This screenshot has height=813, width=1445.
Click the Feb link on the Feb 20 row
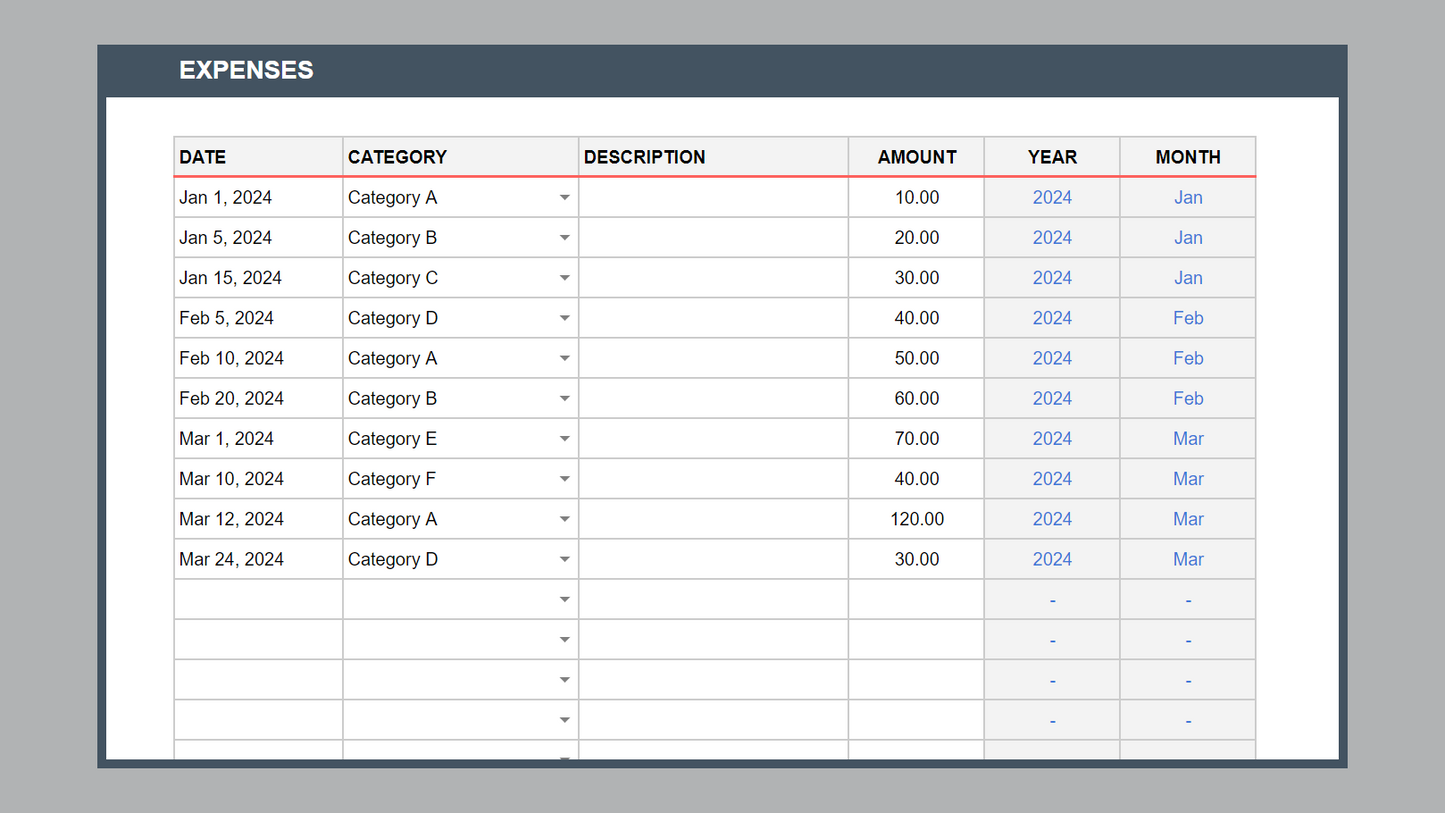coord(1188,398)
